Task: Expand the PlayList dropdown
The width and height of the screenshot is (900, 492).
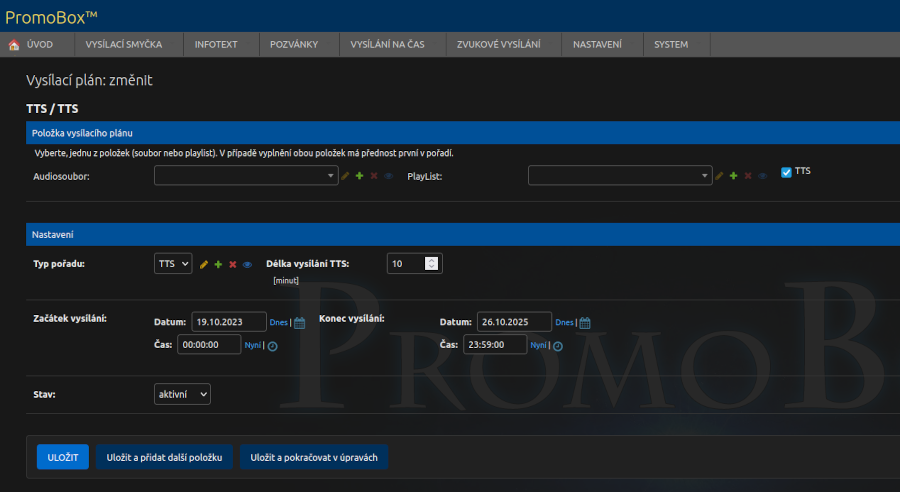Action: point(620,175)
